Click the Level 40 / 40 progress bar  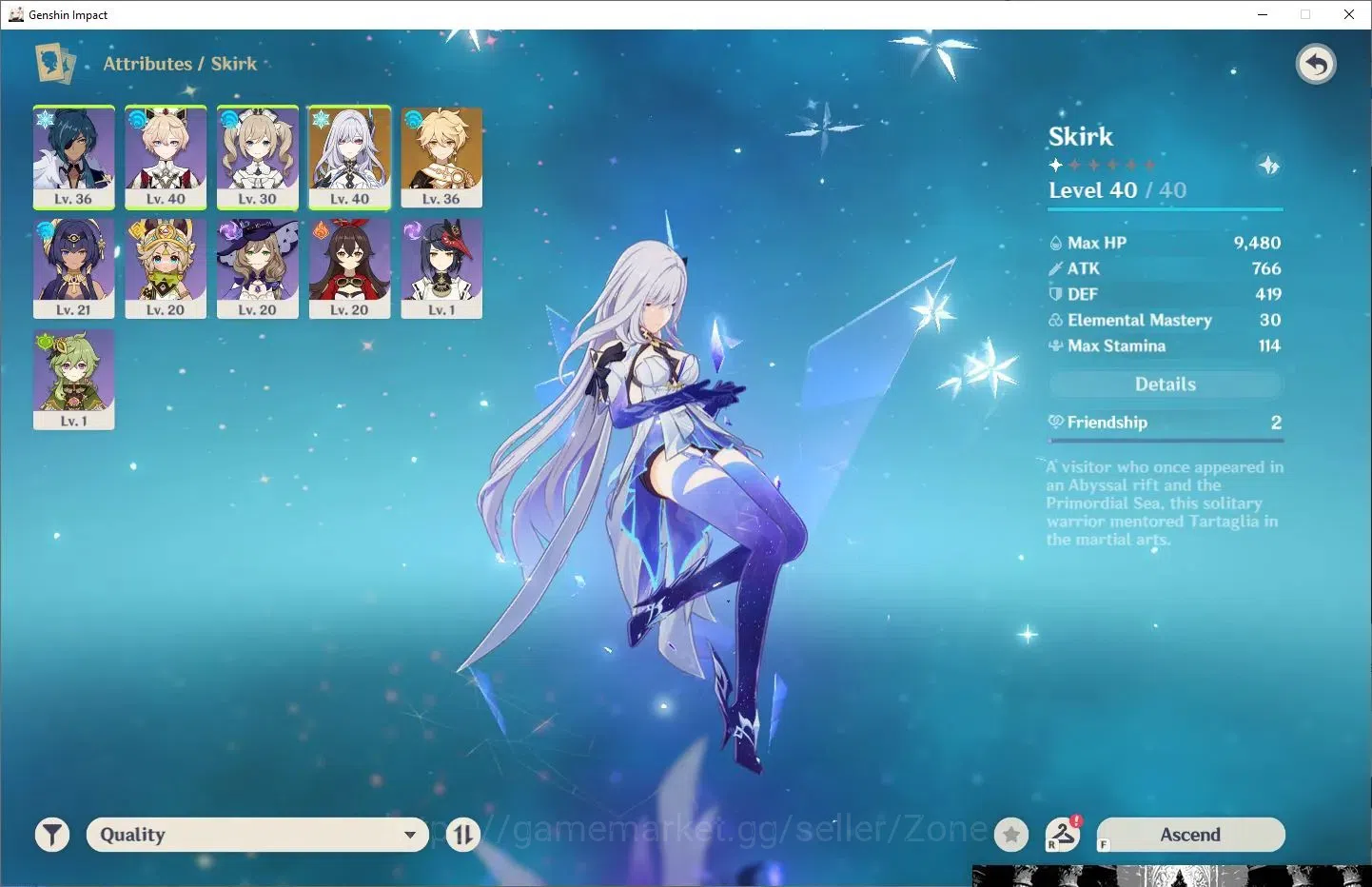click(1166, 208)
